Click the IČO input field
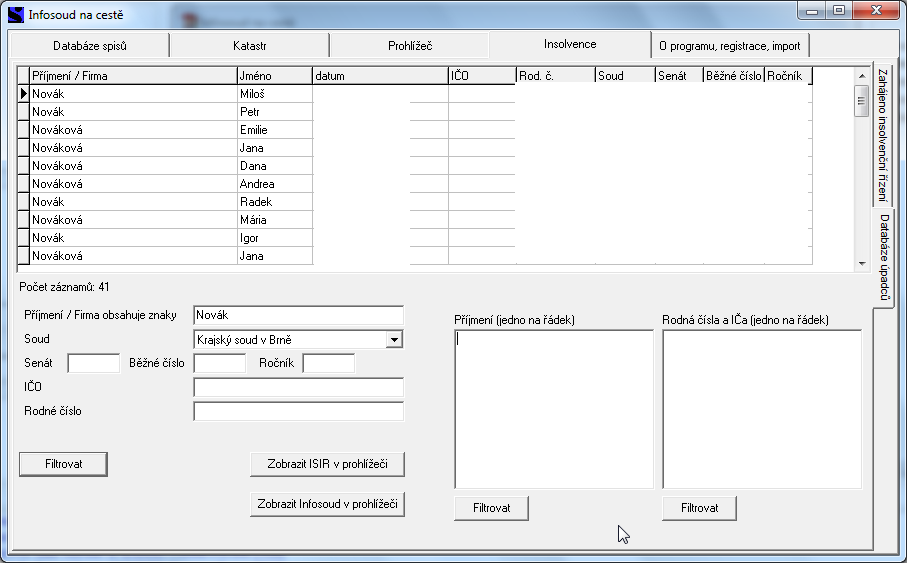Viewport: 907px width, 563px height. [298, 387]
